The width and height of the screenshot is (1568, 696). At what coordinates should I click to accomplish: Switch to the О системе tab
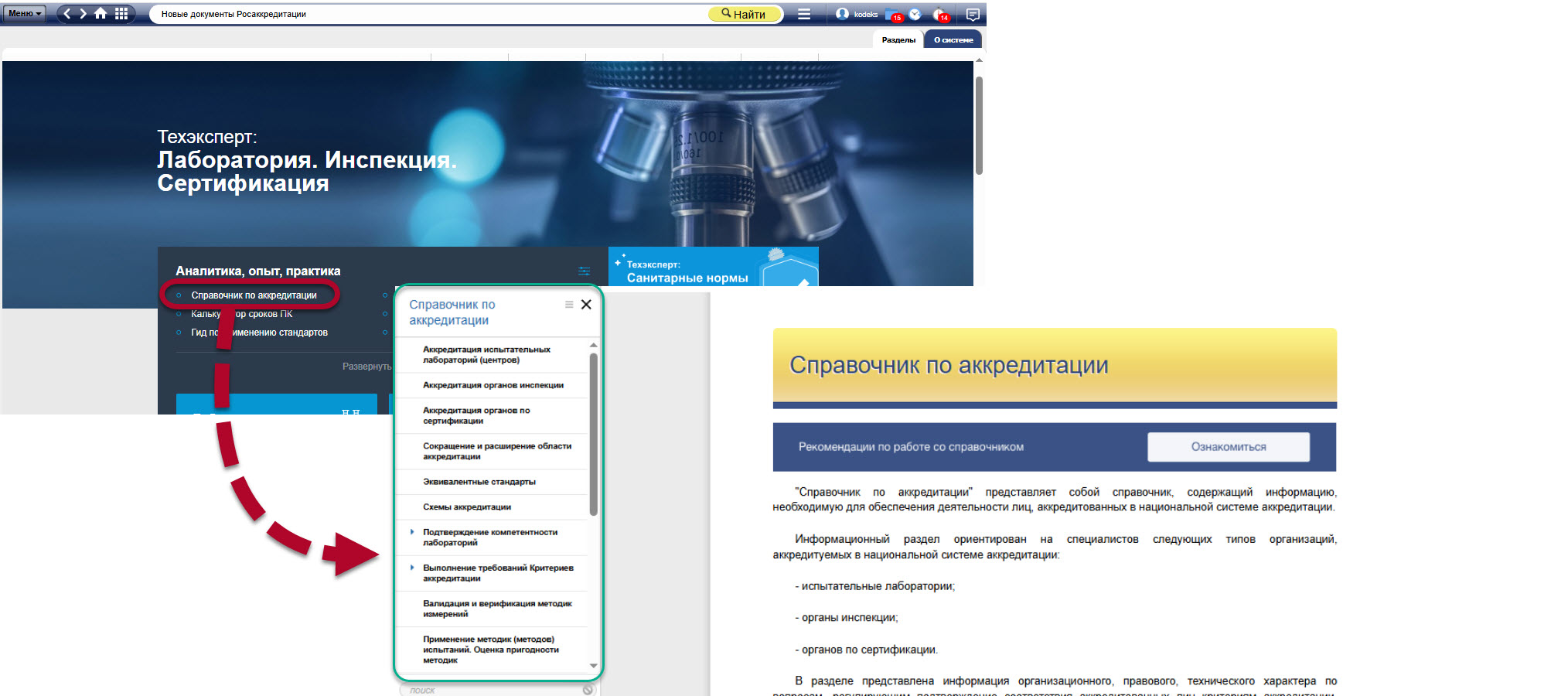click(953, 40)
